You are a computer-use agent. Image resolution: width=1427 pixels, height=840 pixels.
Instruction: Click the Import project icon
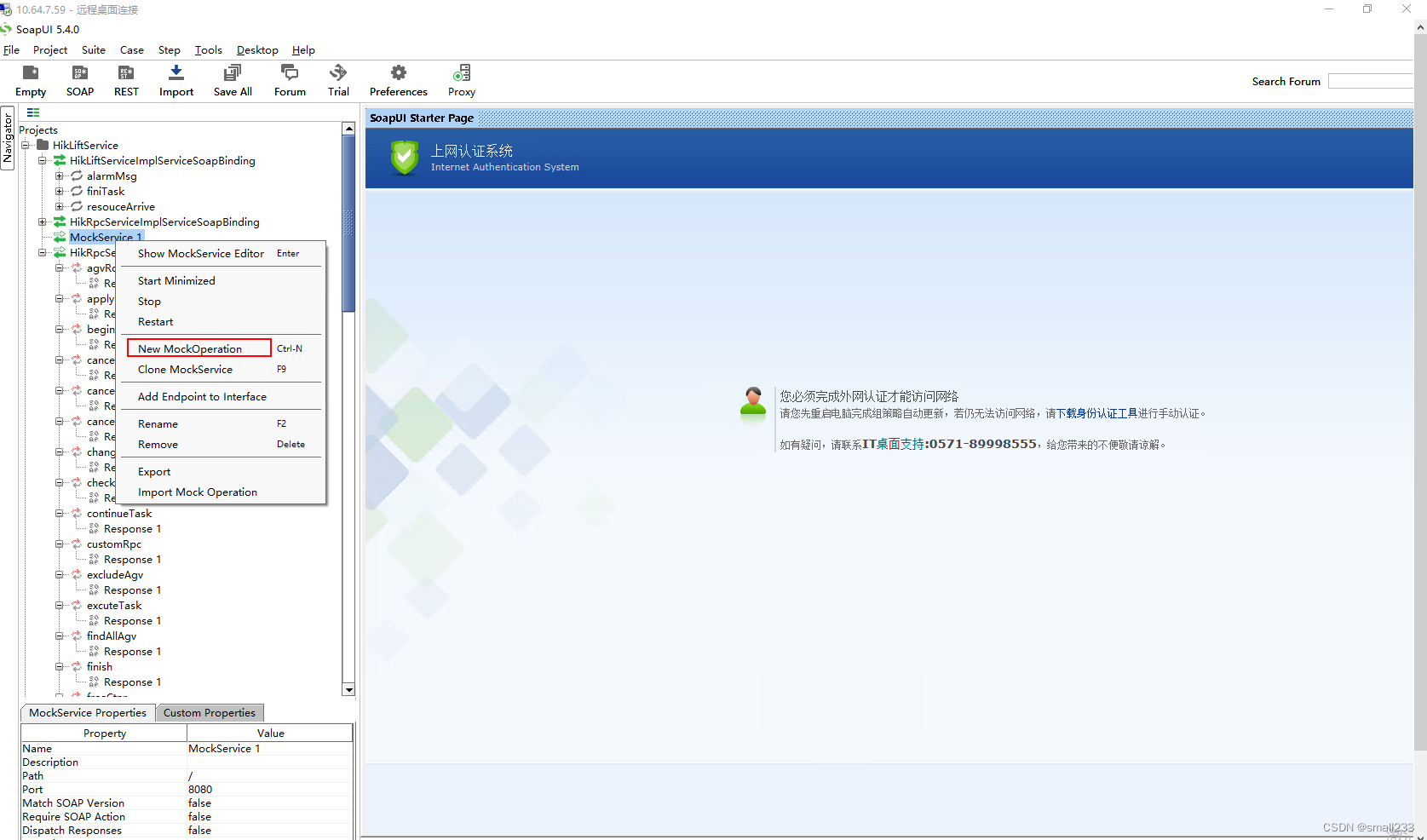[x=176, y=73]
